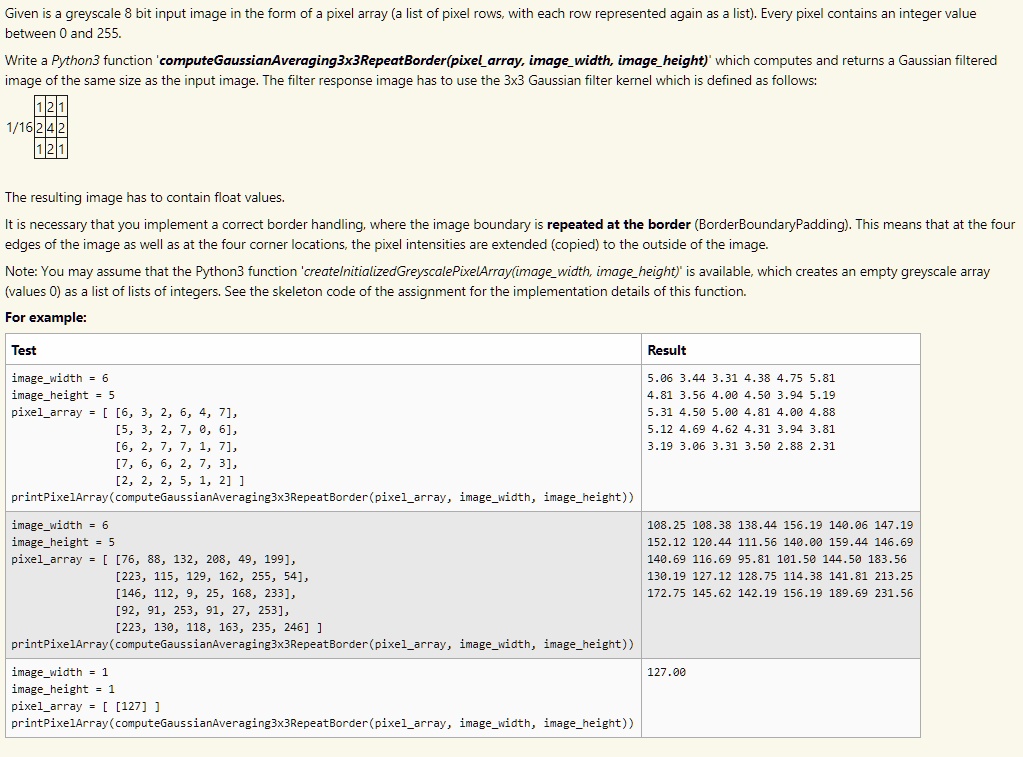Click the 'pixel_array = [ [127] ]' line
Viewport: 1023px width, 757px height.
coord(85,706)
